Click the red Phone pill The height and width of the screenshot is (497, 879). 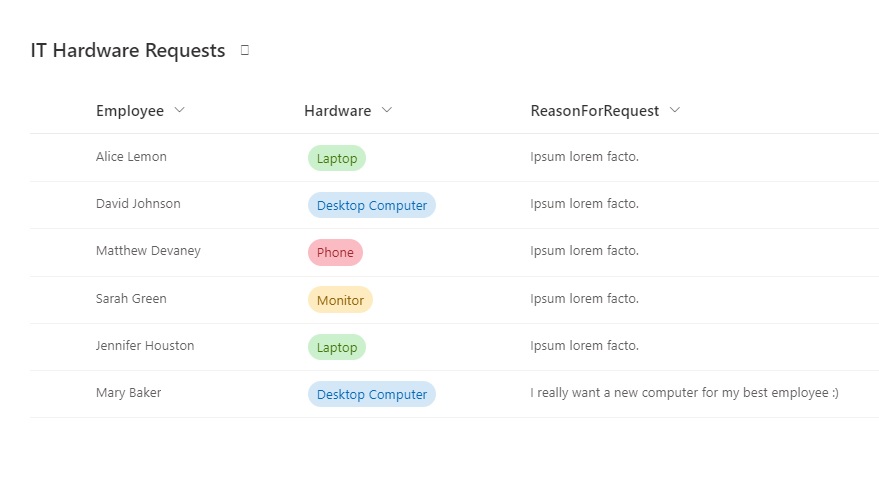click(x=335, y=252)
